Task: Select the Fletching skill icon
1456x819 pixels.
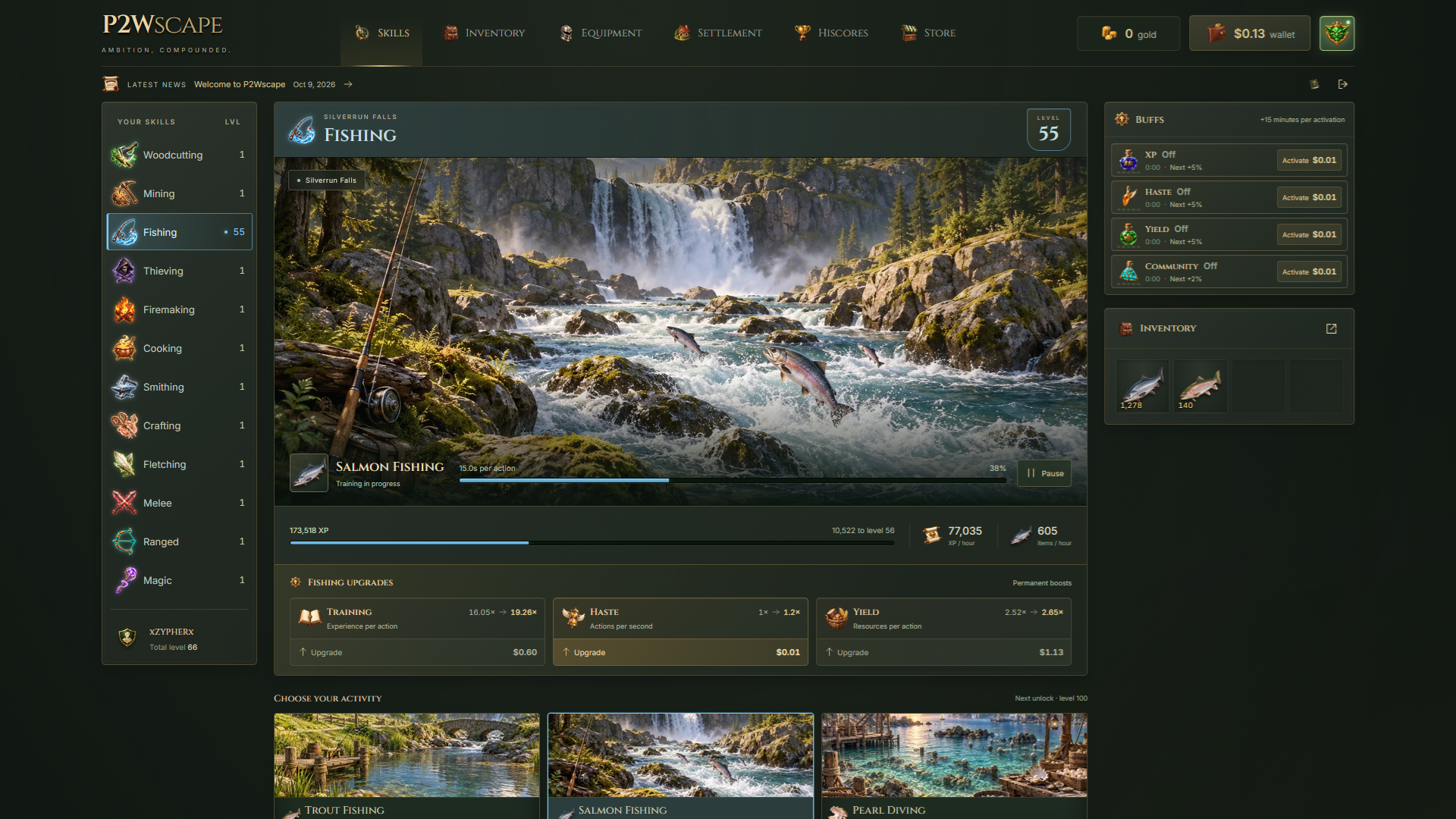Action: point(124,464)
